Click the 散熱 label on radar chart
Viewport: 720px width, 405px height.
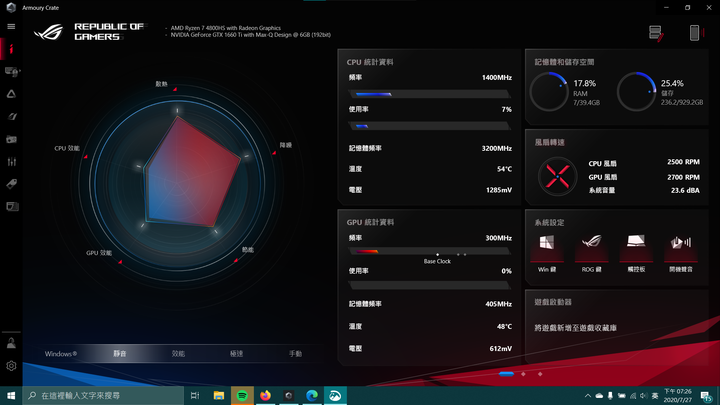pyautogui.click(x=161, y=84)
